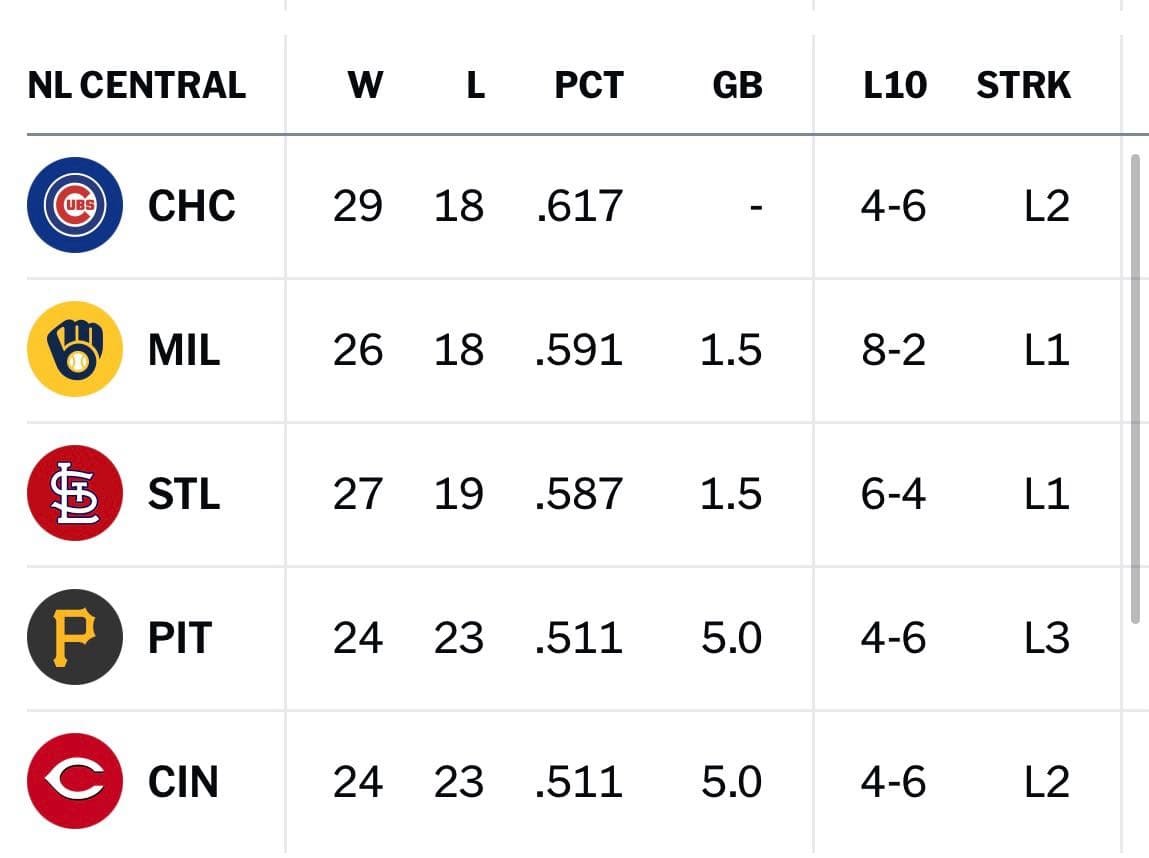Click the Chicago Cubs team logo
Image resolution: width=1149 pixels, height=858 pixels.
(x=75, y=205)
